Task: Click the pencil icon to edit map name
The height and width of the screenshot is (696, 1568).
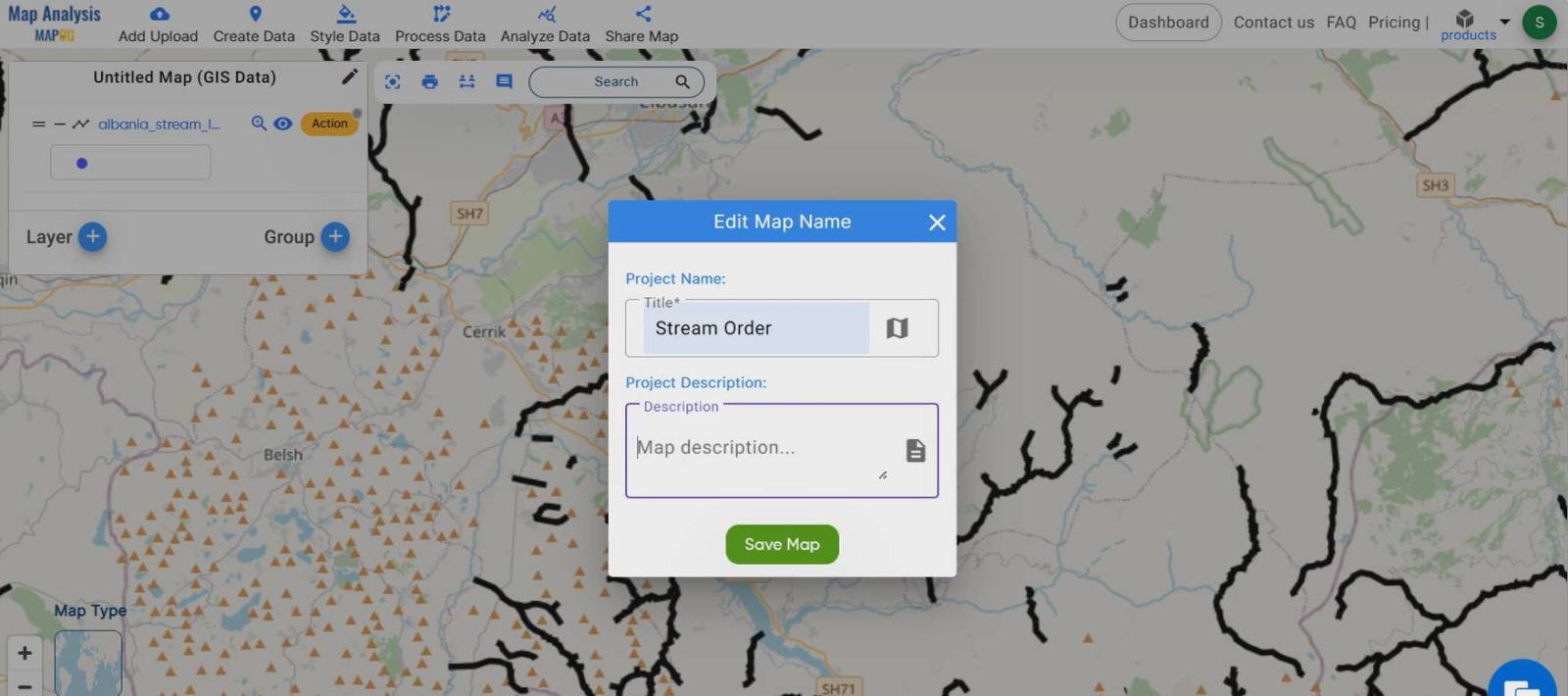Action: click(x=349, y=76)
